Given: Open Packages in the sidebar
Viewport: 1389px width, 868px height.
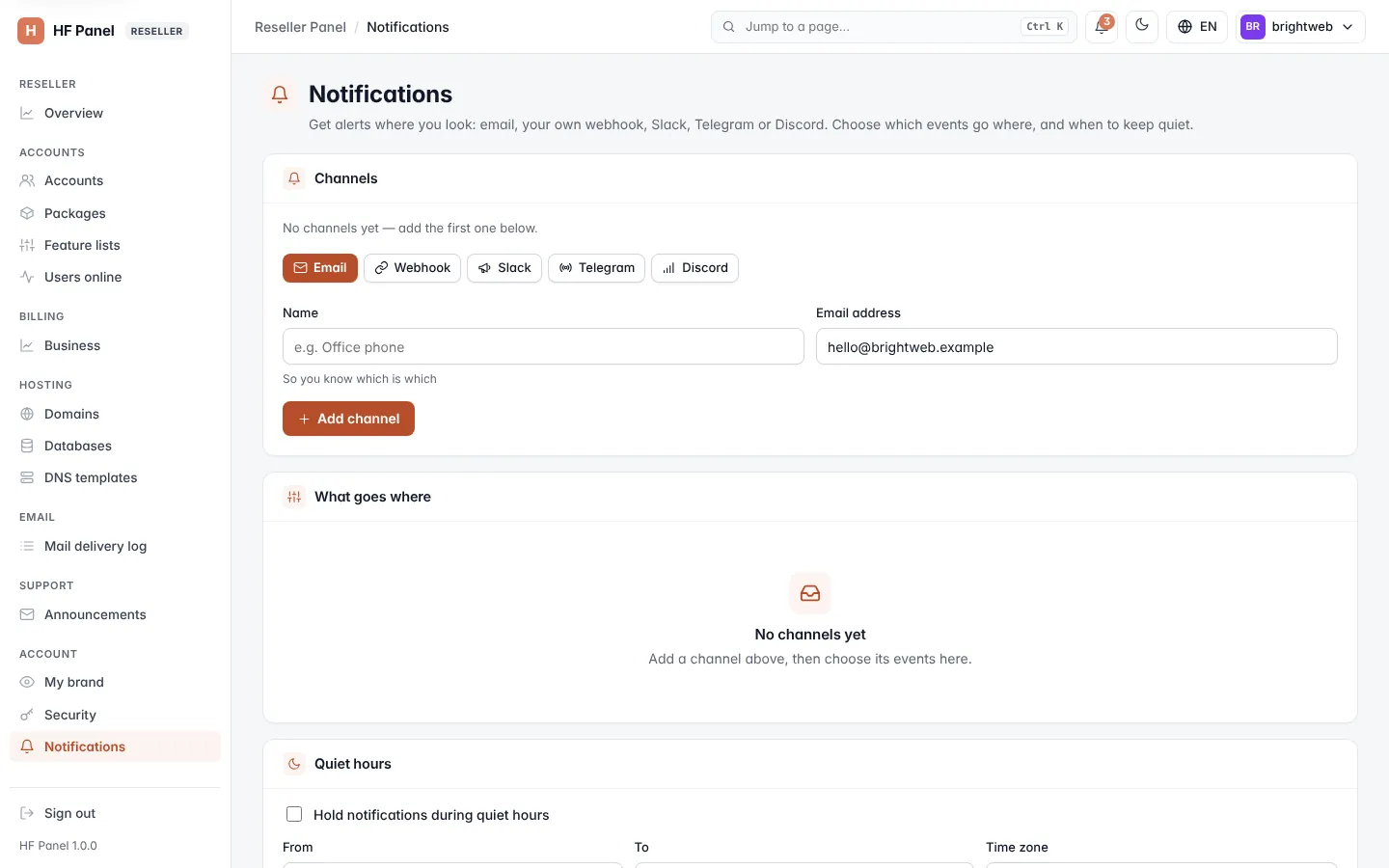Looking at the screenshot, I should click(115, 213).
